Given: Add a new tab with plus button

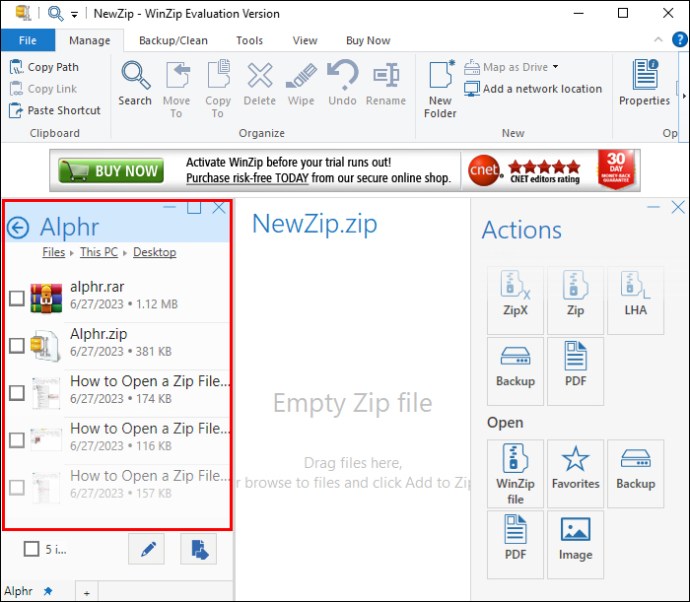Looking at the screenshot, I should coord(87,593).
